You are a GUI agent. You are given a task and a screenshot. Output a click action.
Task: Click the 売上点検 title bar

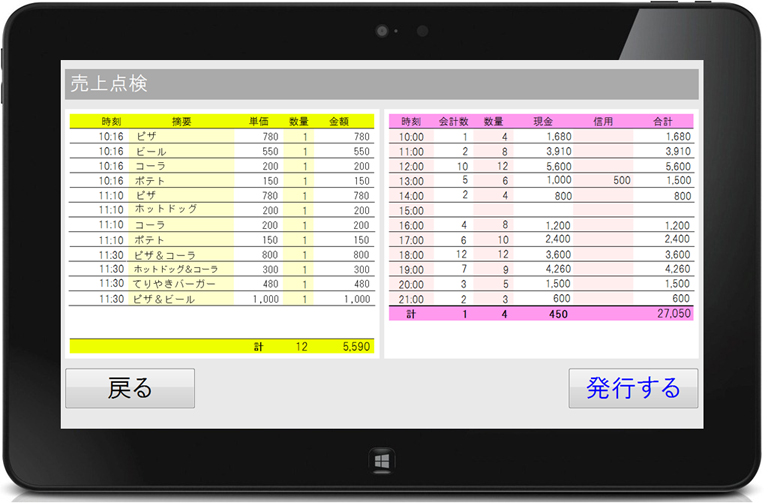coord(382,84)
